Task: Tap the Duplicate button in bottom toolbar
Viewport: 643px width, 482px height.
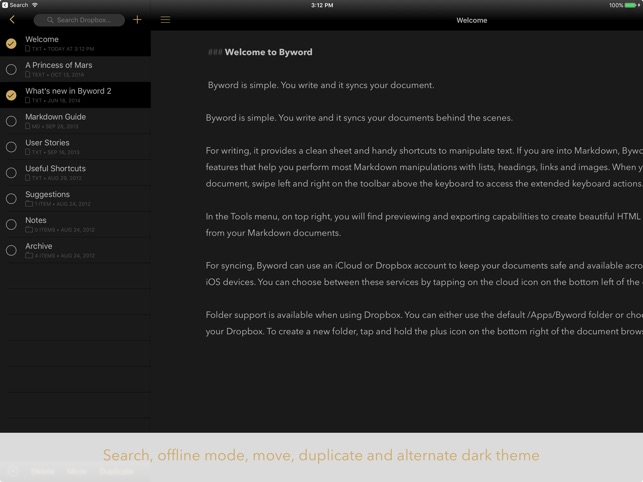Action: tap(116, 470)
